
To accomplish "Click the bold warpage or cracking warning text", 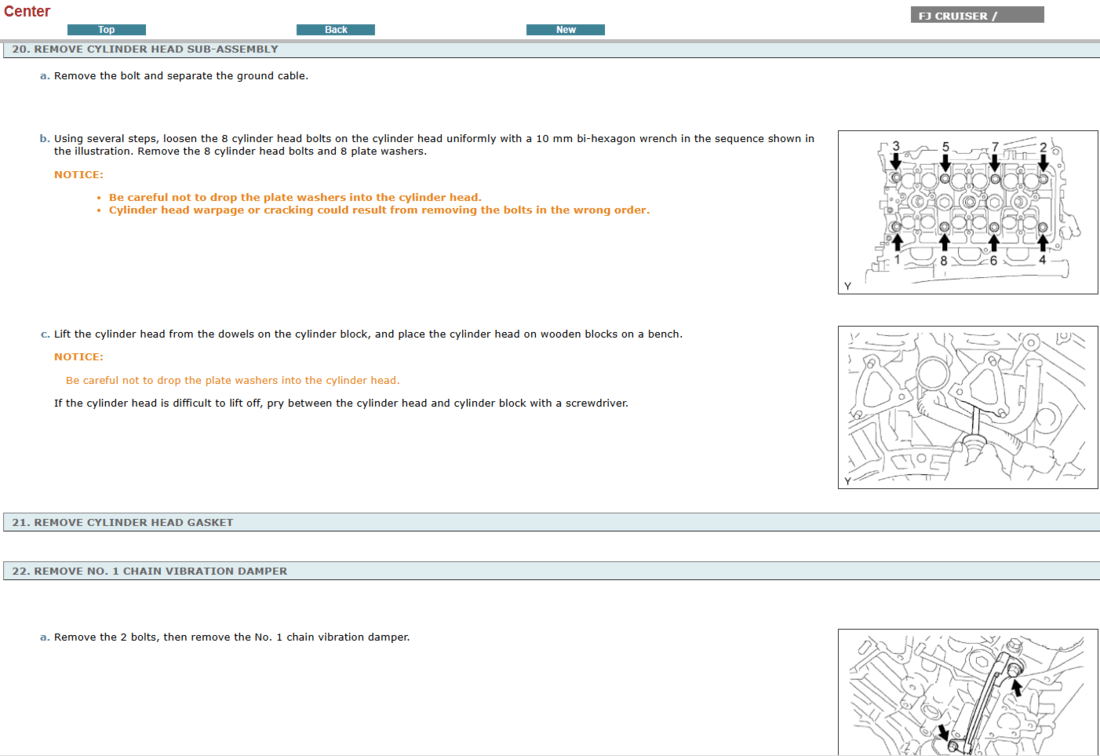I will point(379,210).
